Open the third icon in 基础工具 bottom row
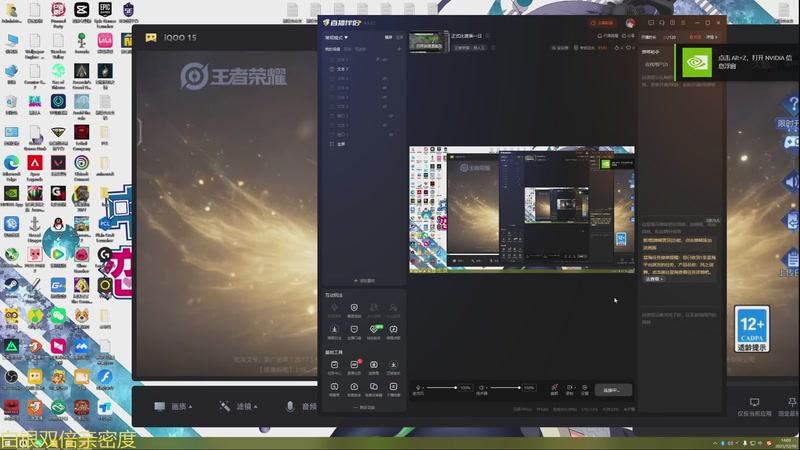This screenshot has width=800, height=450. (374, 389)
